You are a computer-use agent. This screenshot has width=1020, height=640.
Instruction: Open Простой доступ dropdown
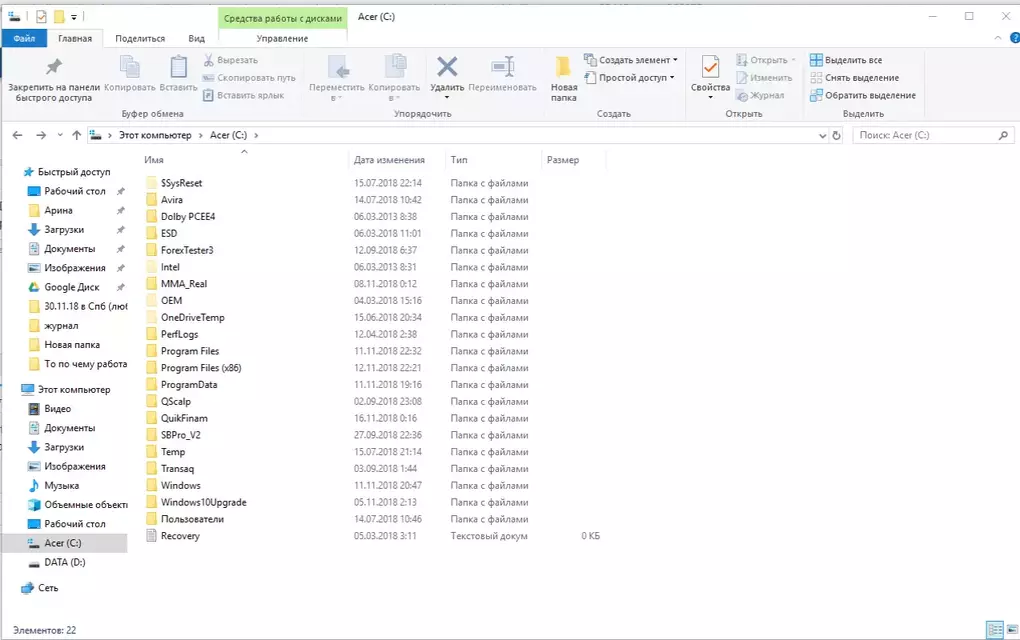click(x=629, y=77)
